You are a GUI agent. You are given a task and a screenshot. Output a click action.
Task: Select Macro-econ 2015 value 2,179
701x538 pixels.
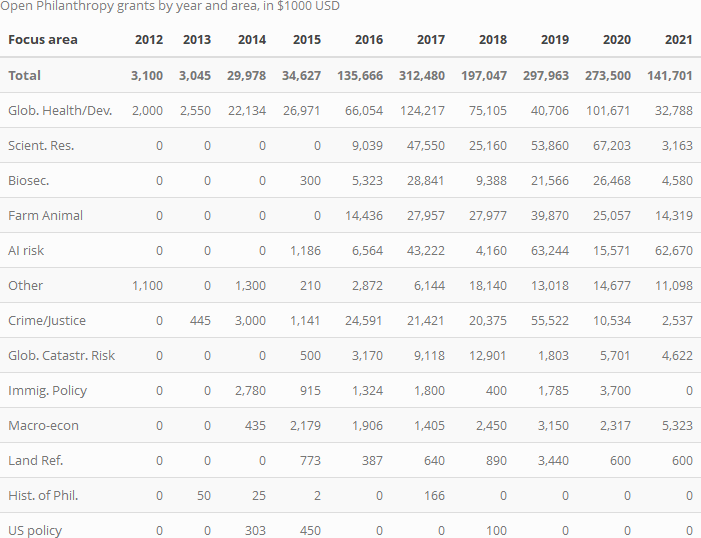pyautogui.click(x=305, y=425)
